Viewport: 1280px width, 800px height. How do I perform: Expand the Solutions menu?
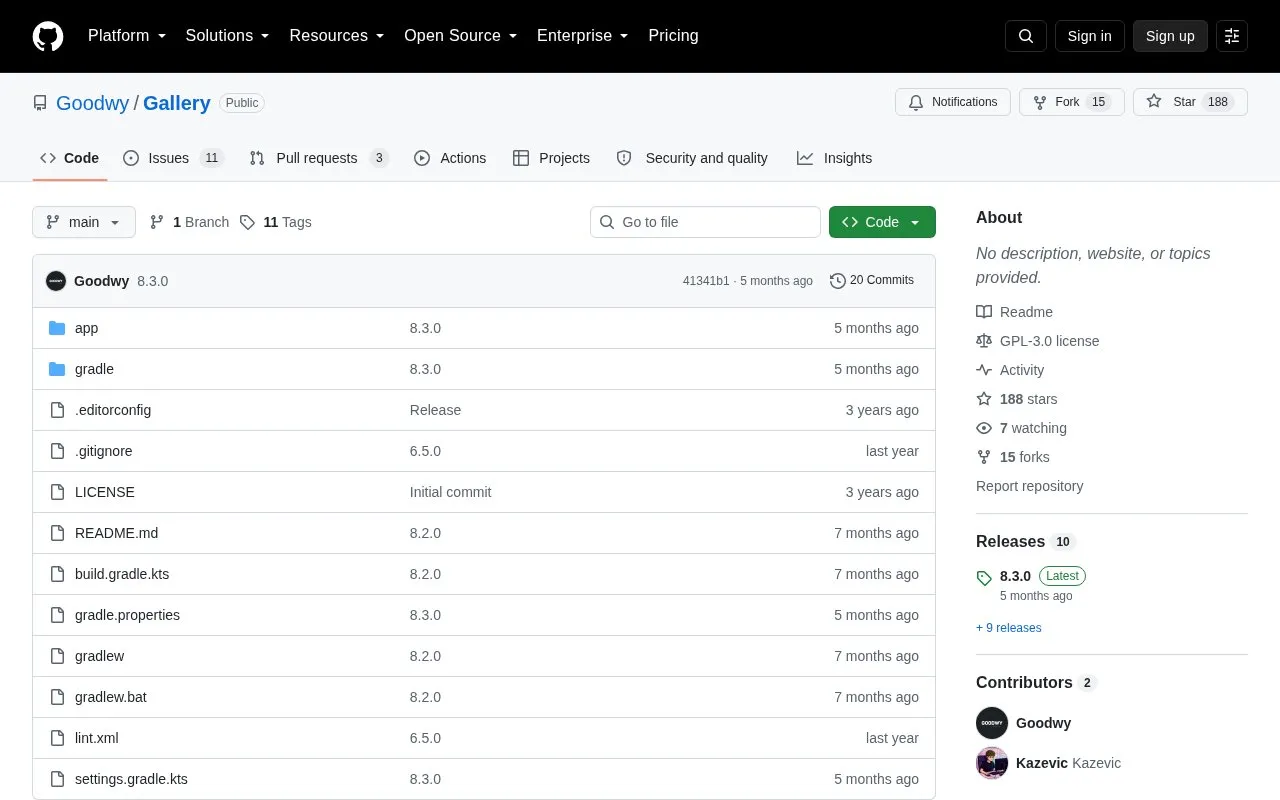228,36
